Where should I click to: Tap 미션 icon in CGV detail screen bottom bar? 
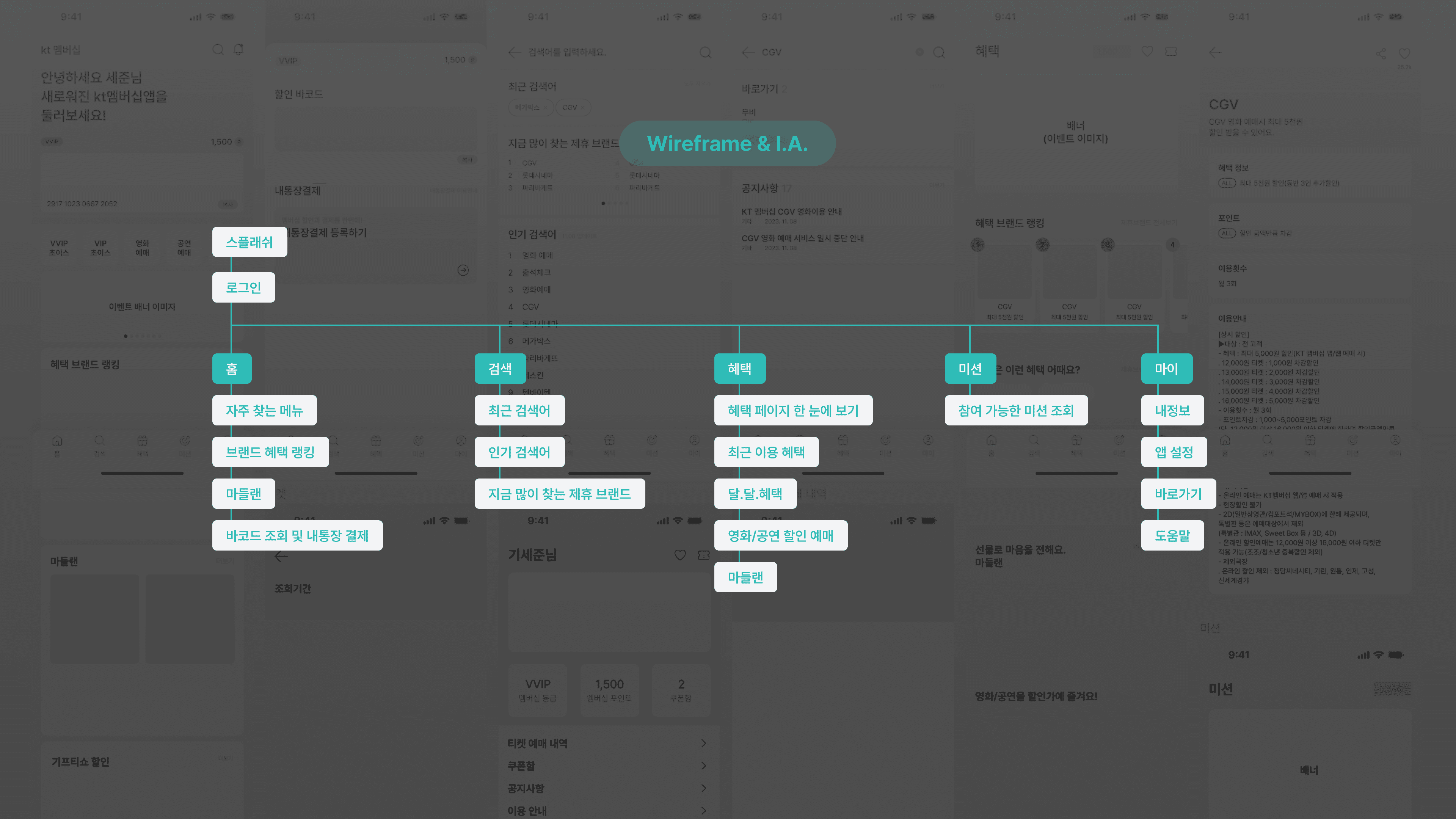(x=1352, y=445)
